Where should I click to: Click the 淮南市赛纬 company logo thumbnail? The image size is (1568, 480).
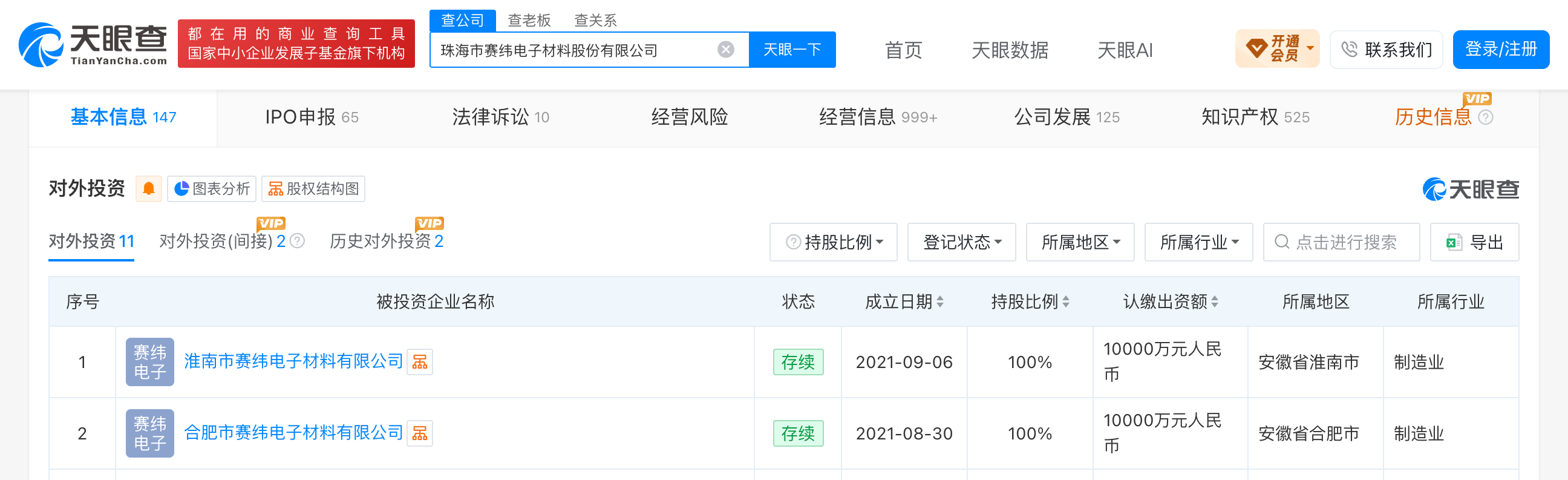coord(150,362)
